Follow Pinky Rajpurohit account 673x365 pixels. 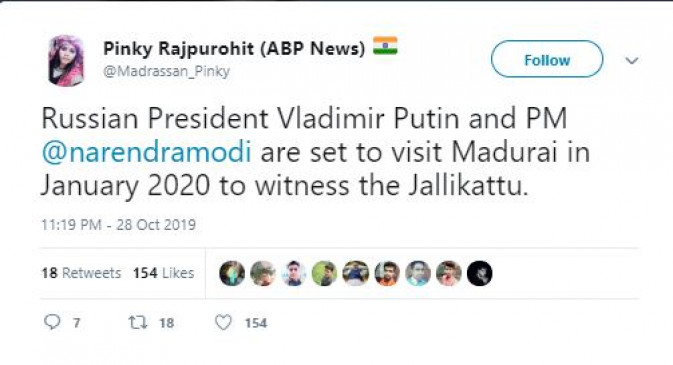click(x=547, y=59)
